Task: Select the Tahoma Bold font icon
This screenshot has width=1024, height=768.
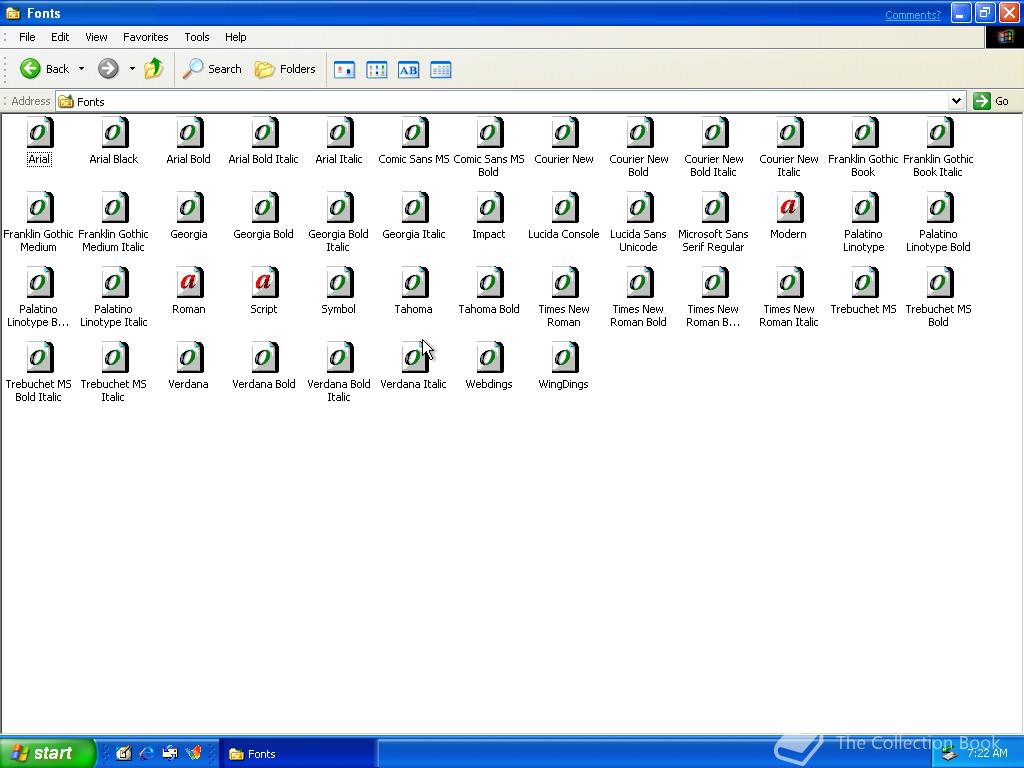Action: click(489, 283)
